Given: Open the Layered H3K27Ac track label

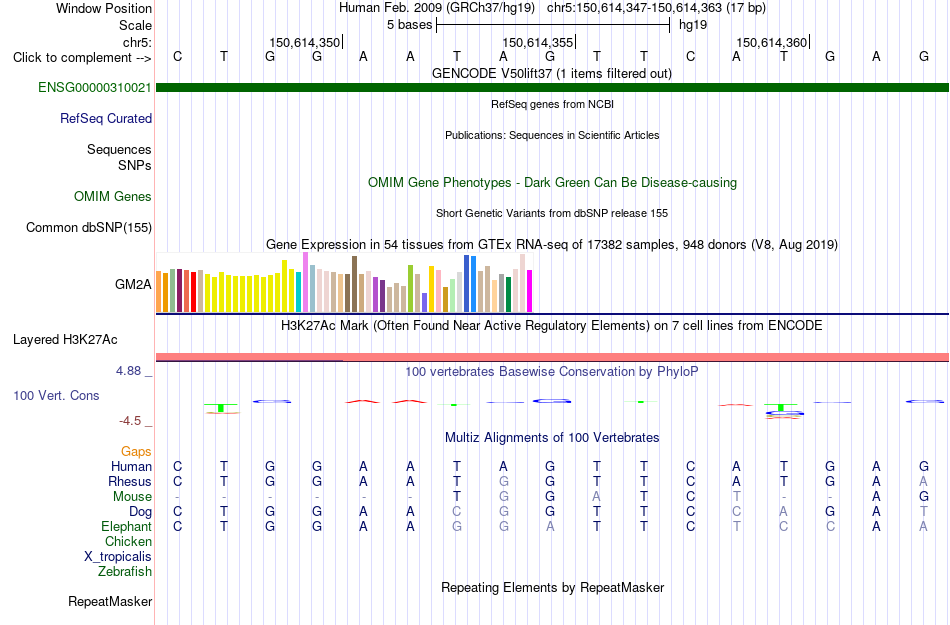Looking at the screenshot, I should click(65, 339).
